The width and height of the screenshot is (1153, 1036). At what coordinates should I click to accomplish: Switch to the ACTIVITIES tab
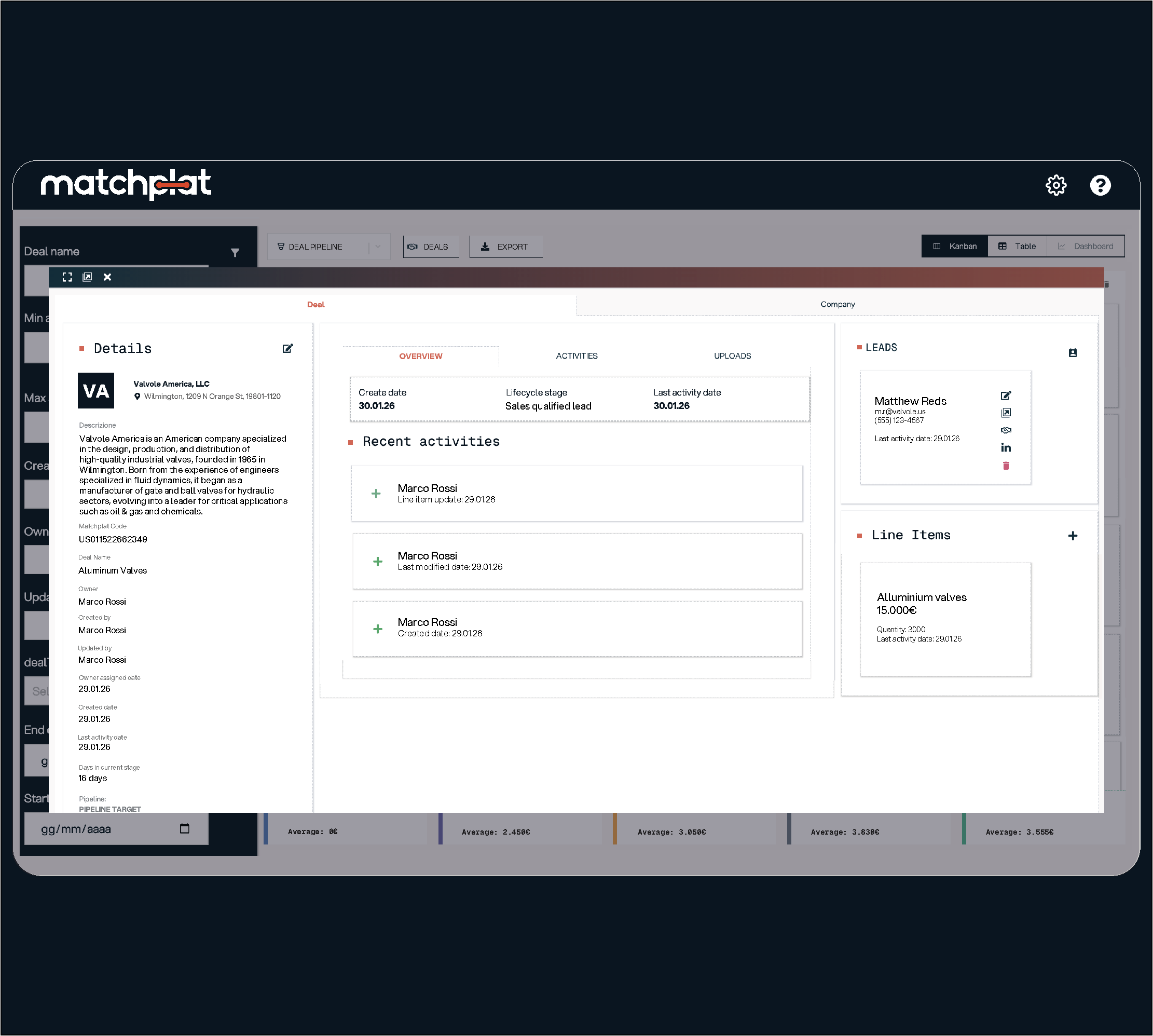[576, 356]
